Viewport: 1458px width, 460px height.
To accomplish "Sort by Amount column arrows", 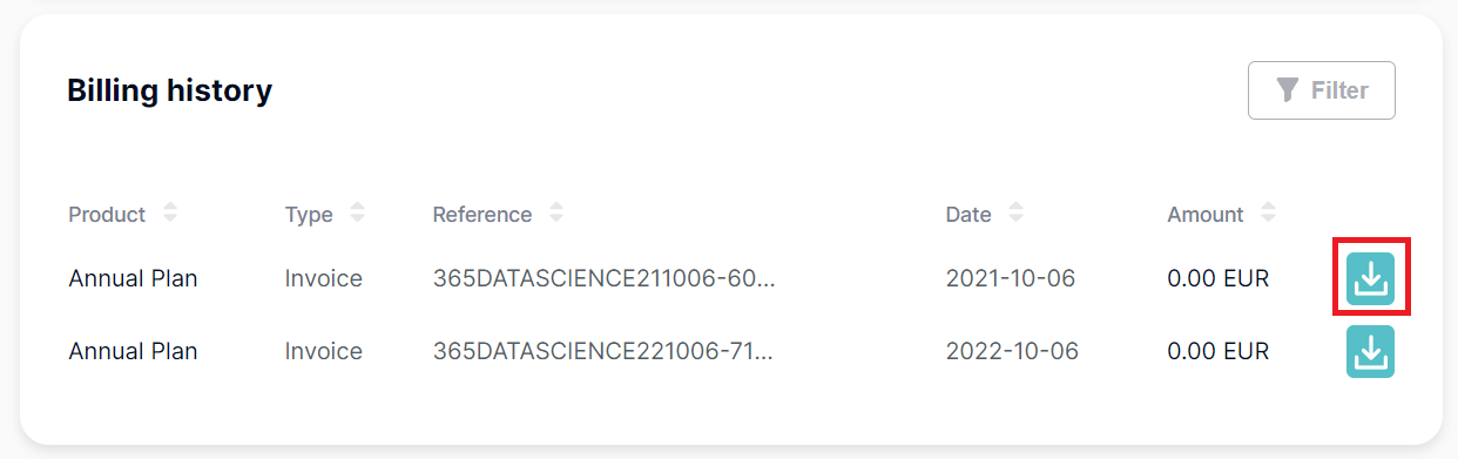I will tap(1268, 213).
